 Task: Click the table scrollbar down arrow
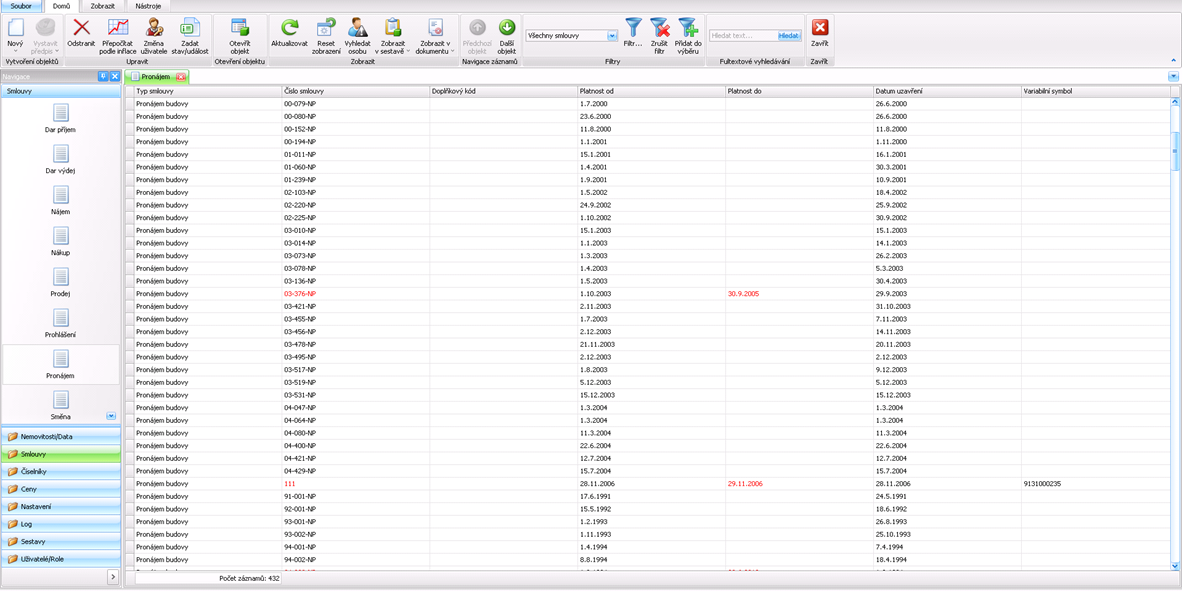tap(1174, 565)
